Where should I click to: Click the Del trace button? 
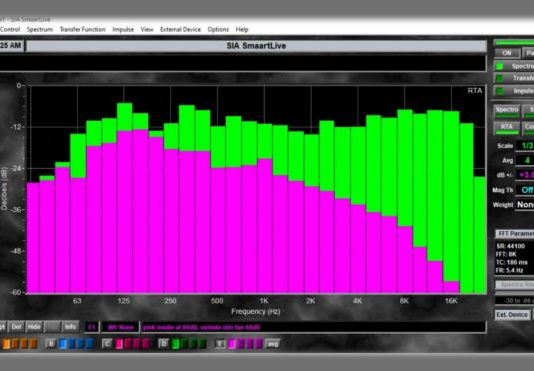[x=16, y=327]
